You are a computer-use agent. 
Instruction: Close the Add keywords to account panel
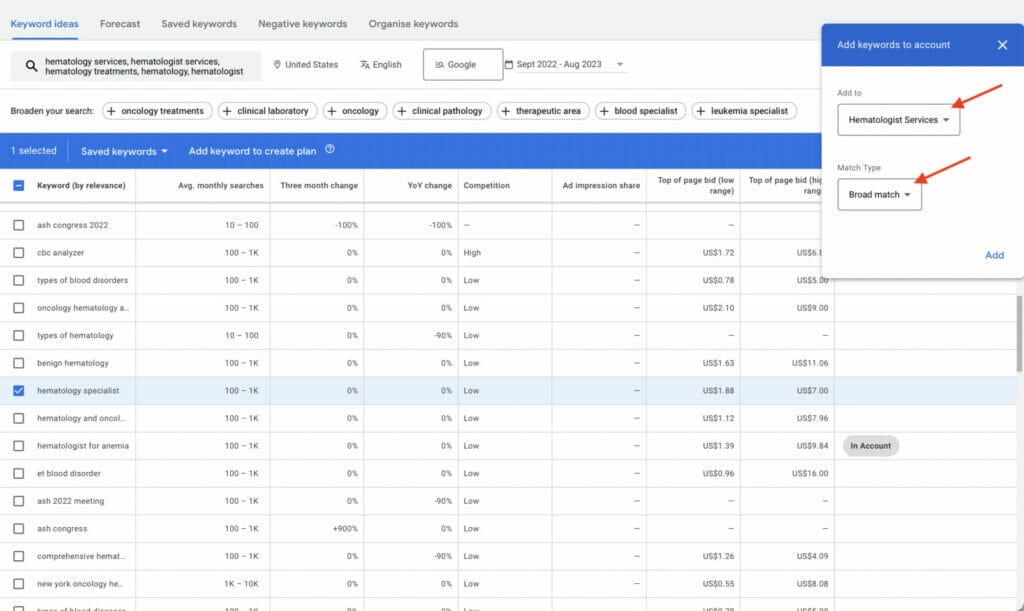coord(1002,45)
